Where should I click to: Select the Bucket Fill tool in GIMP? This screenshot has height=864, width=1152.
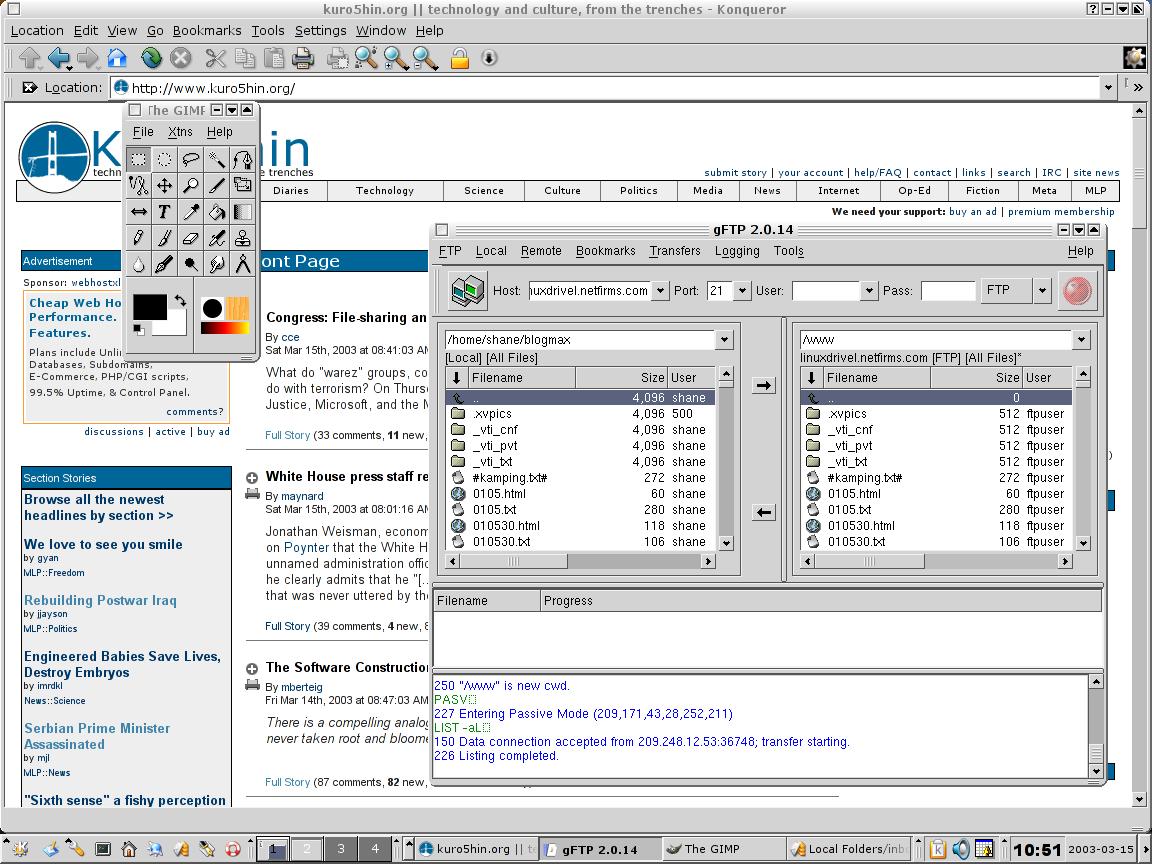click(x=217, y=212)
